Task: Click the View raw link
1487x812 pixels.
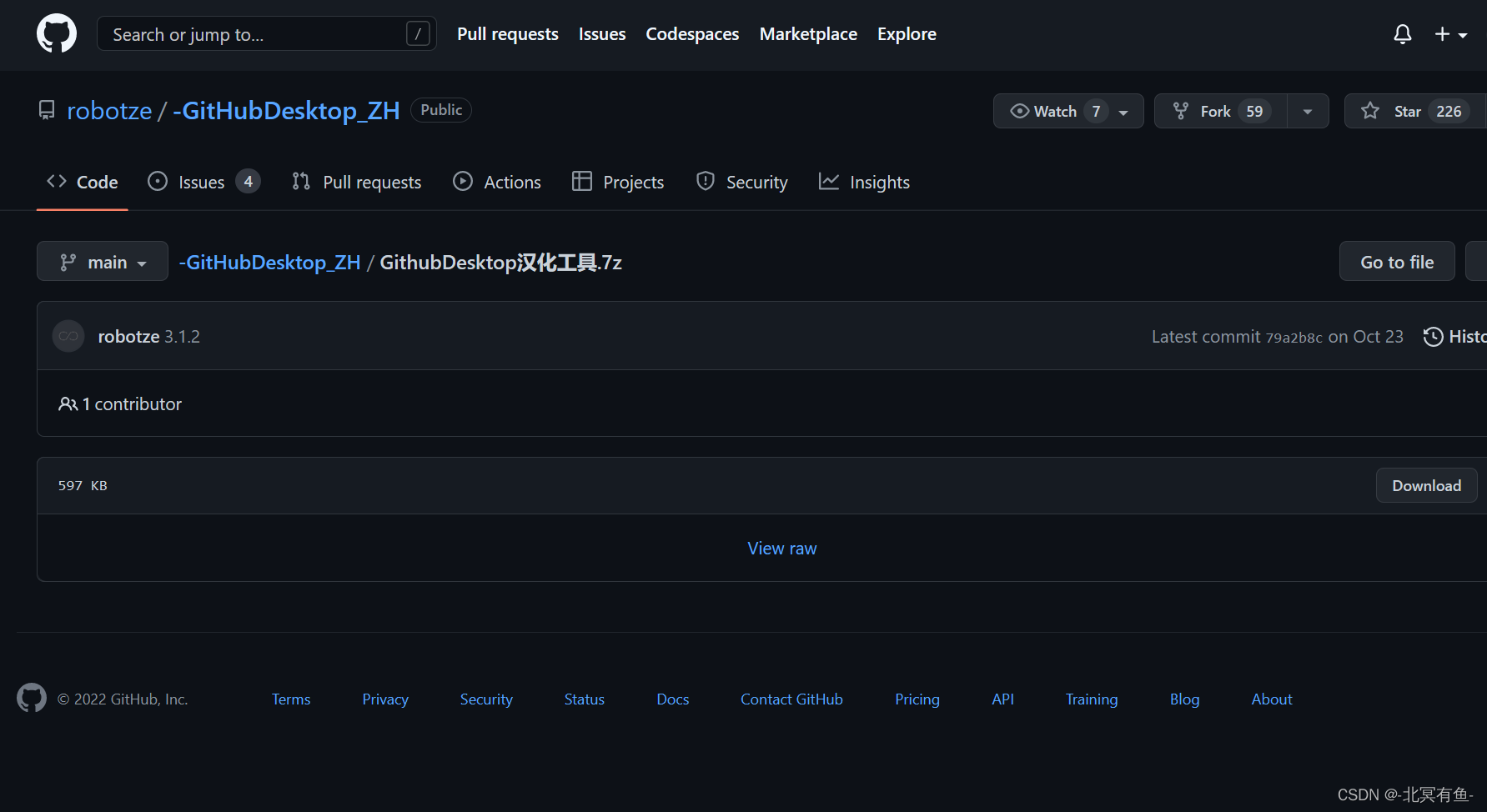Action: 782,548
